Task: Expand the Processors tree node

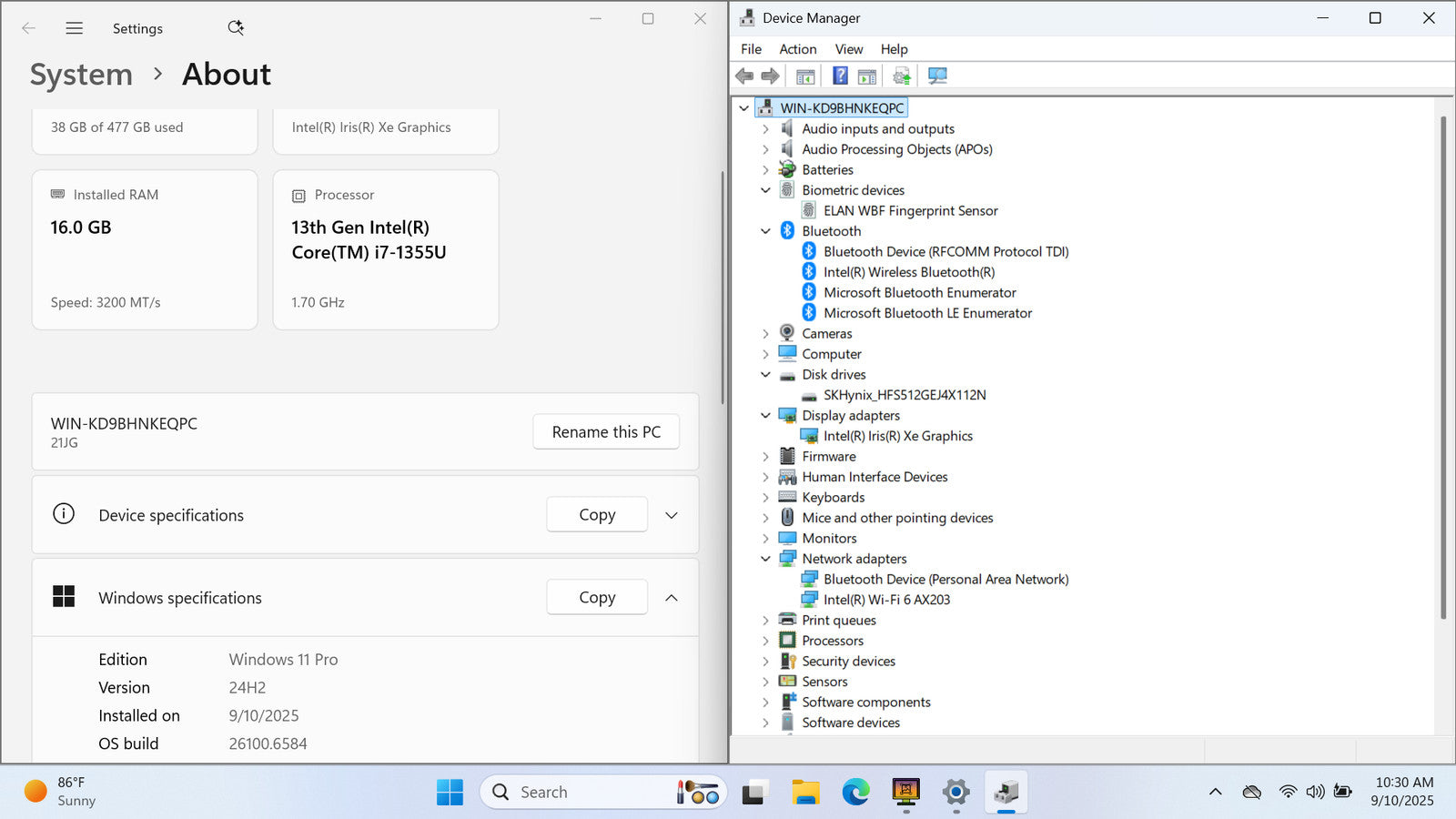Action: pyautogui.click(x=765, y=641)
